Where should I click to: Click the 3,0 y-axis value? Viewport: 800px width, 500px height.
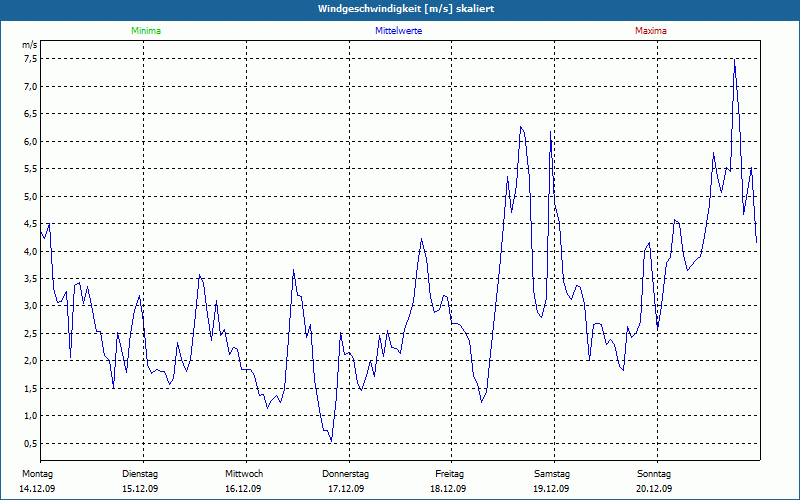point(31,306)
